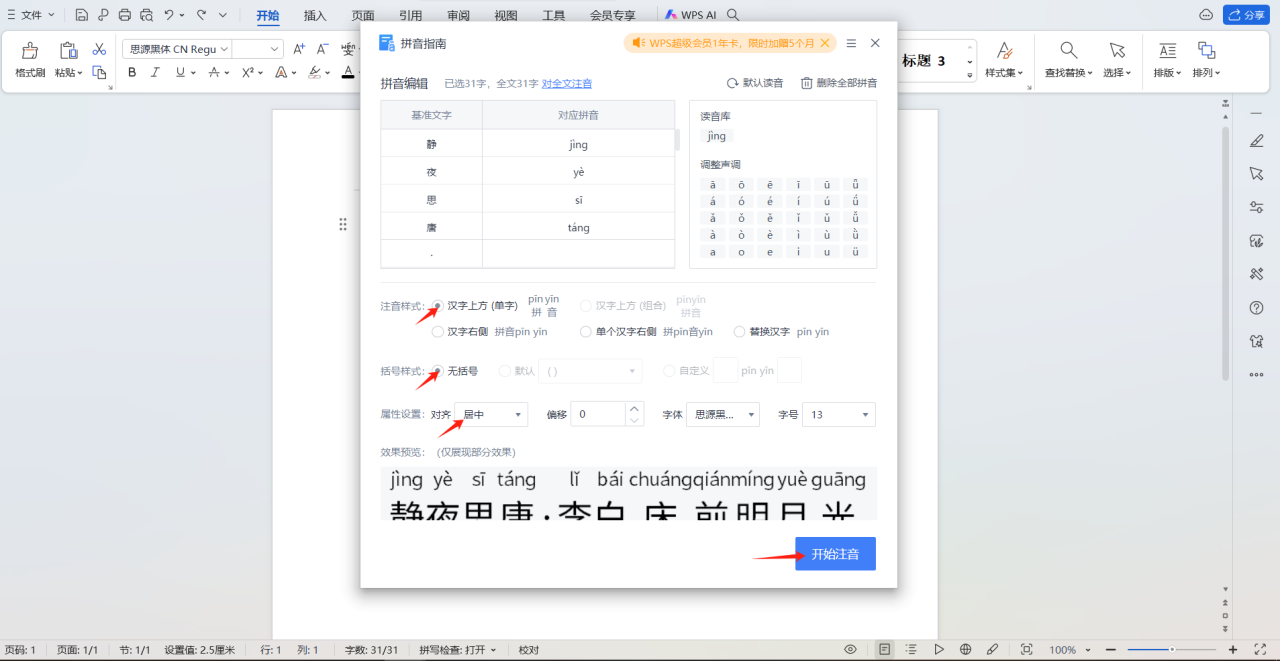This screenshot has width=1280, height=661.
Task: Open sidebar help question mark icon
Action: point(1257,307)
